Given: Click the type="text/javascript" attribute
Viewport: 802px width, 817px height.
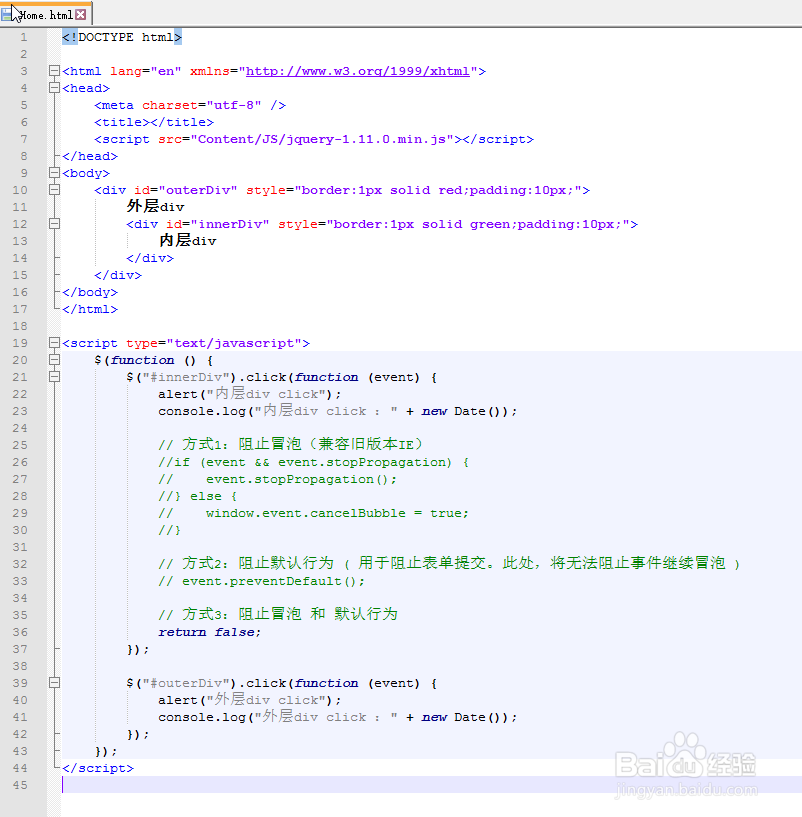Looking at the screenshot, I should [214, 343].
